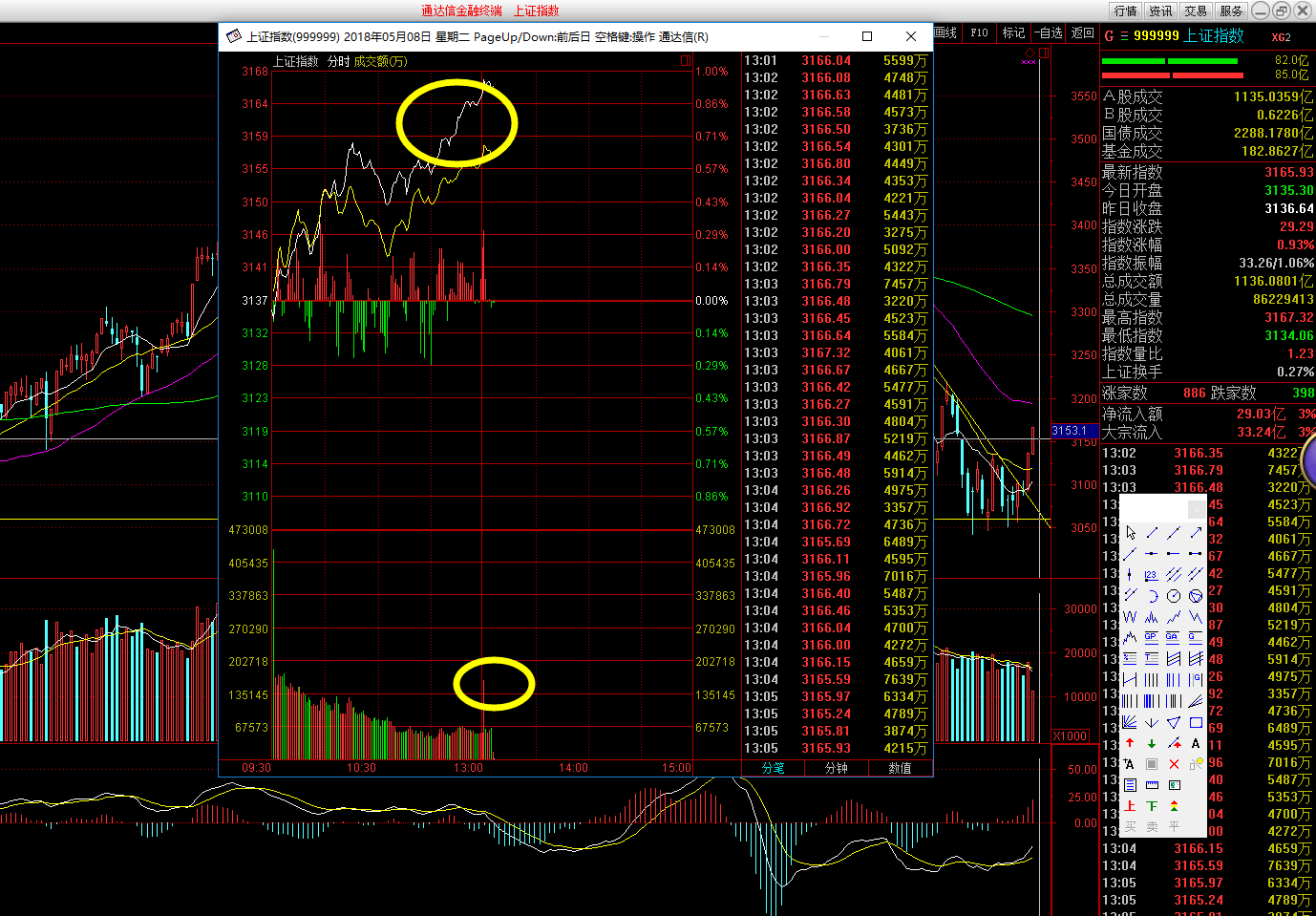Click the XG2 label
The image size is (1316, 916).
(x=1281, y=37)
